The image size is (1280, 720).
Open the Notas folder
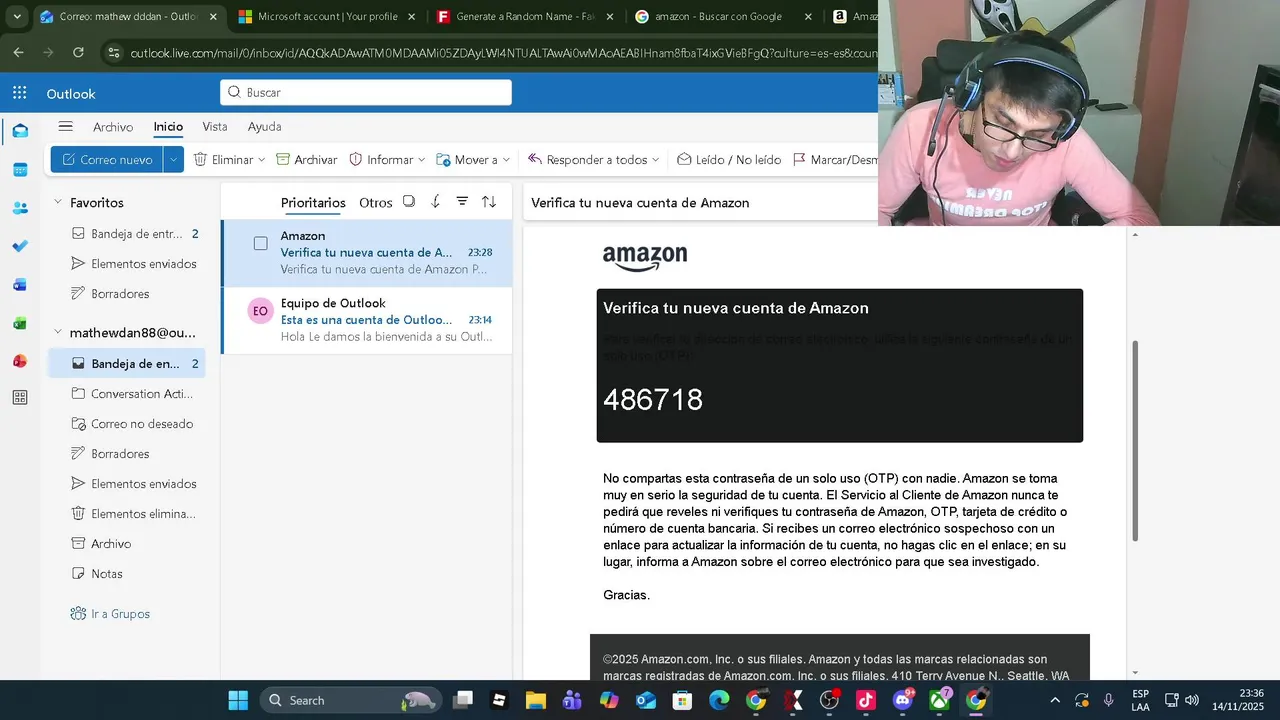coord(127,574)
